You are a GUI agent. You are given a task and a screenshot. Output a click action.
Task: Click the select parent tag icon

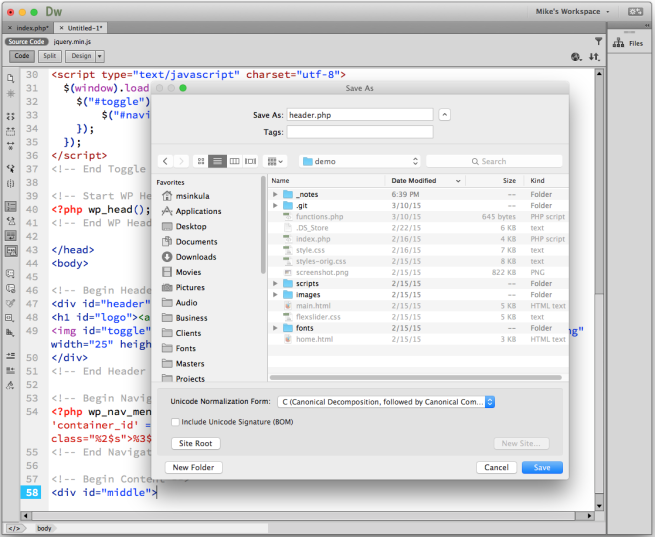[11, 168]
